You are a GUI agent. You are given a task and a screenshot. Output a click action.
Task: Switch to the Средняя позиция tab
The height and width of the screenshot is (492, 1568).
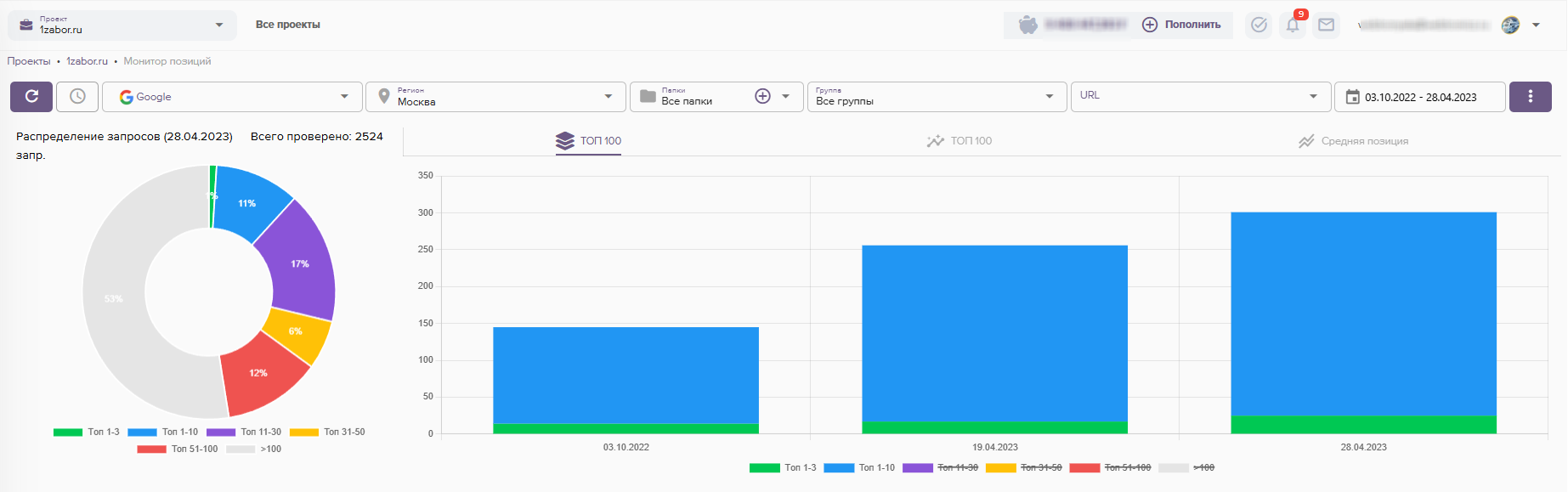[1353, 141]
